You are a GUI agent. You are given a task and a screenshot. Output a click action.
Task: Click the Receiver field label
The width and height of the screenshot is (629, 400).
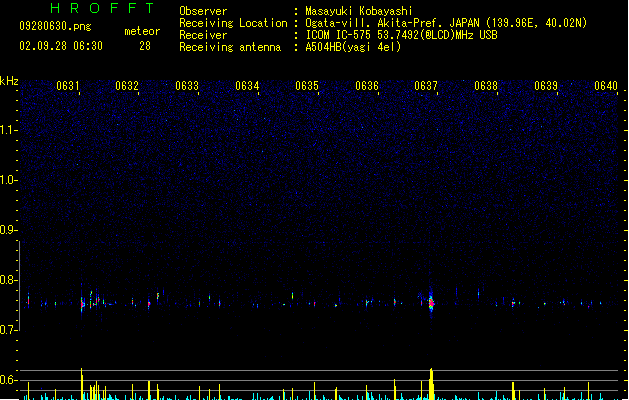click(x=203, y=35)
